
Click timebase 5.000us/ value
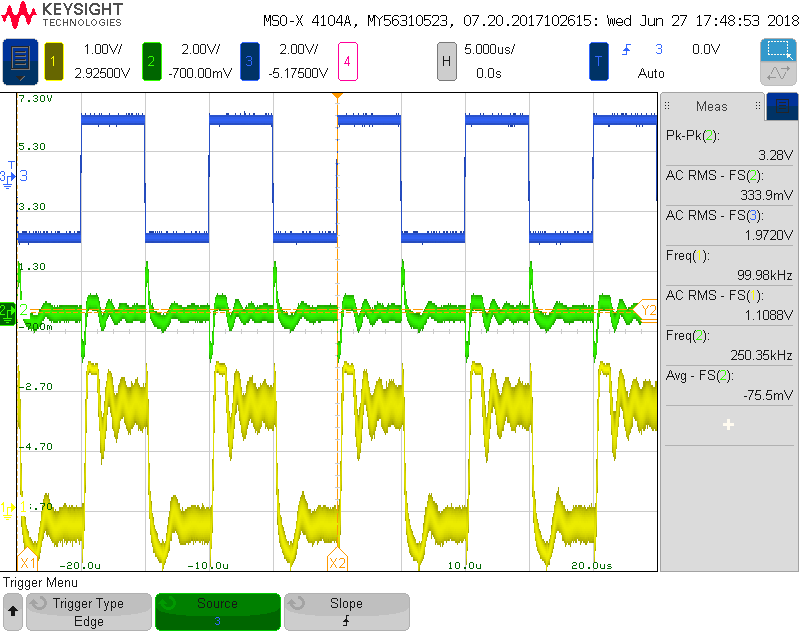pyautogui.click(x=489, y=49)
